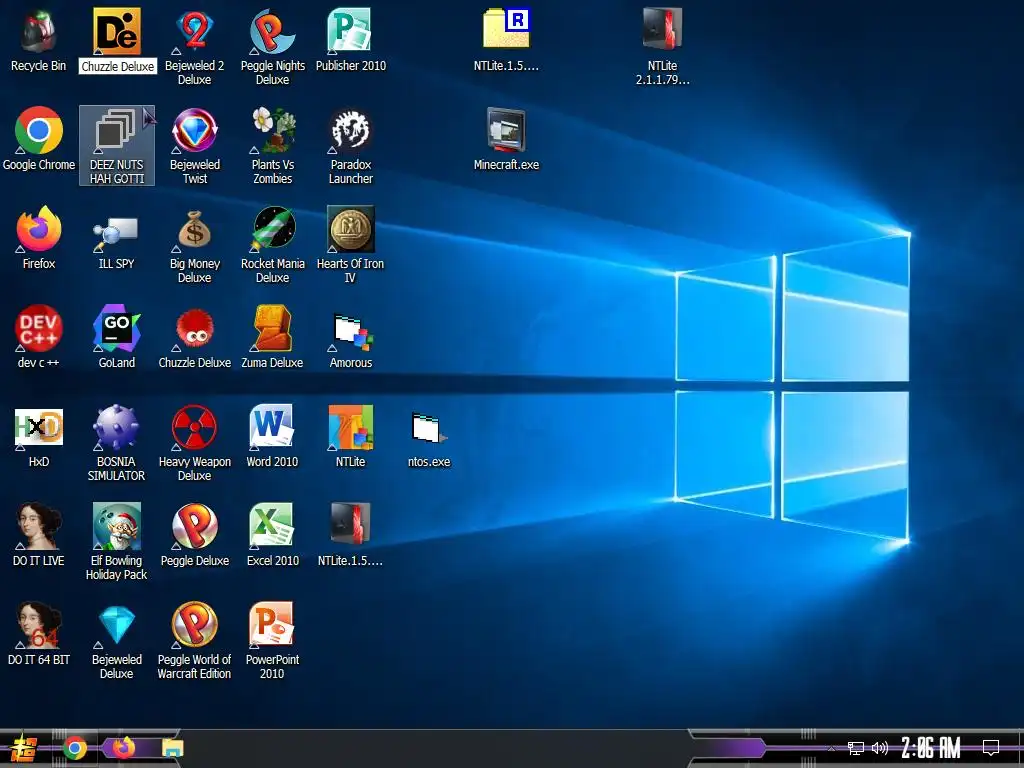
Task: Select the Bejeweled Twist shortcut
Action: 195,145
